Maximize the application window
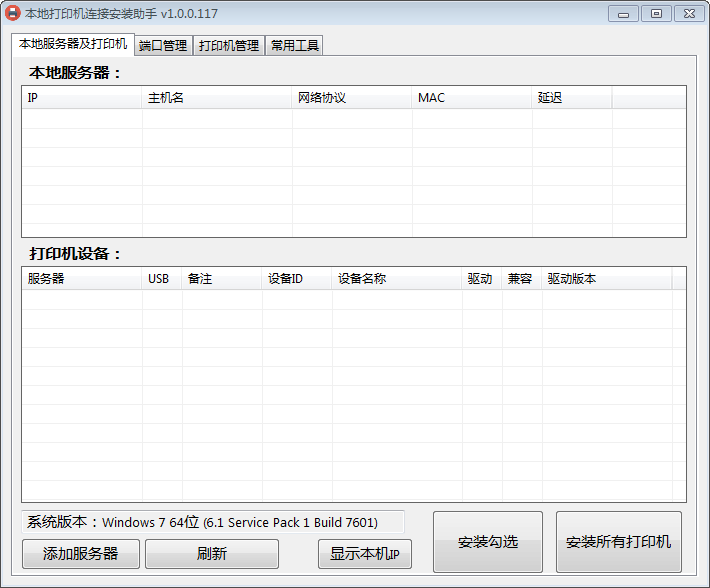 [656, 14]
